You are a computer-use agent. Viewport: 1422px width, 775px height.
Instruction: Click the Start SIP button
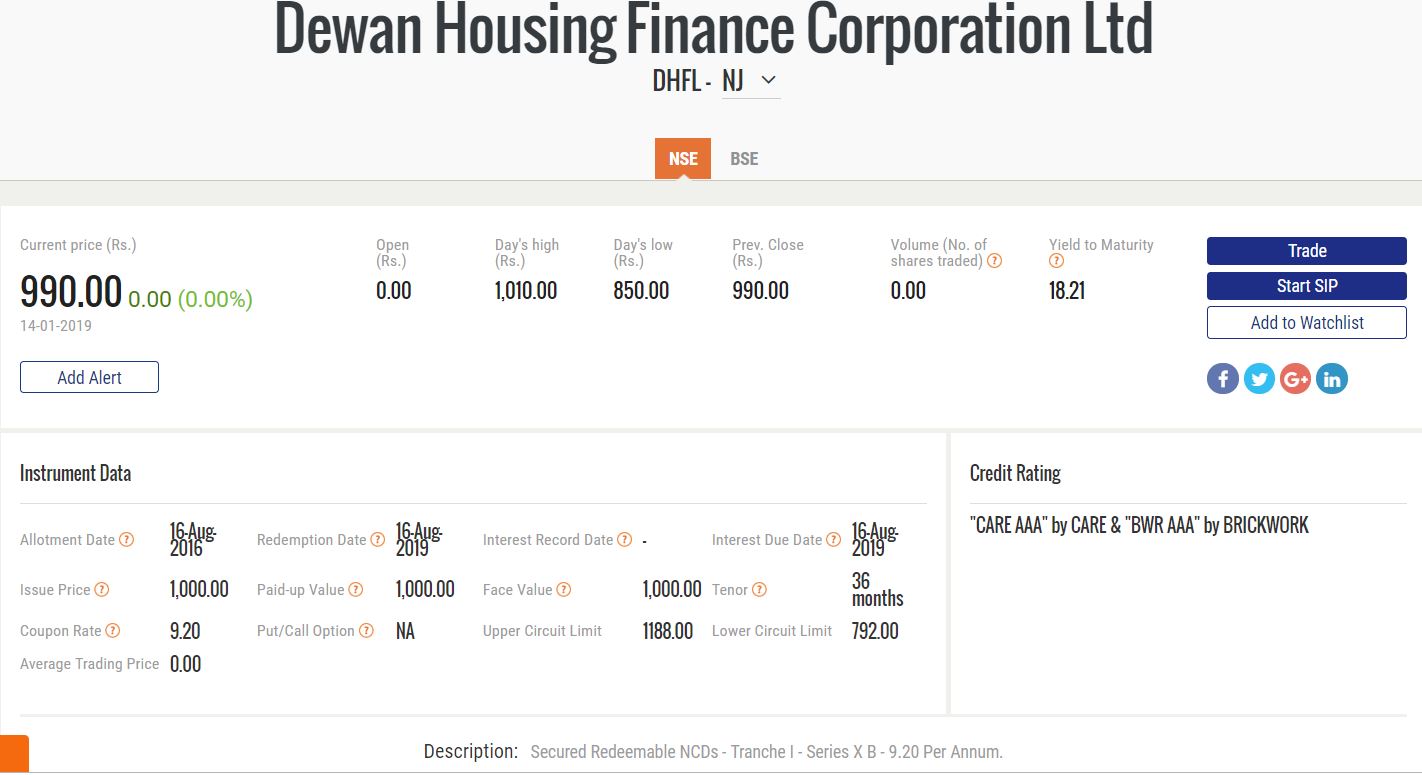1306,286
